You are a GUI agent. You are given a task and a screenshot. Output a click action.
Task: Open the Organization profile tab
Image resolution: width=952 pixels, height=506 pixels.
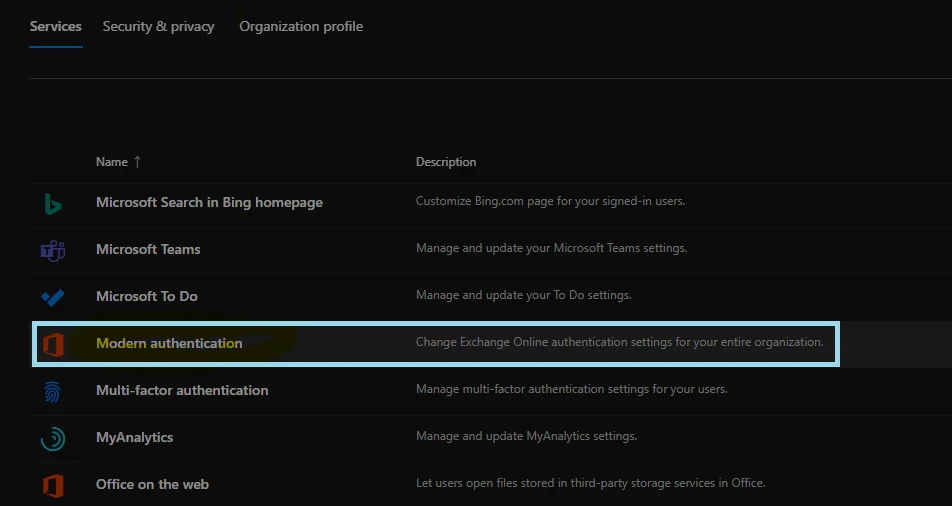[301, 26]
